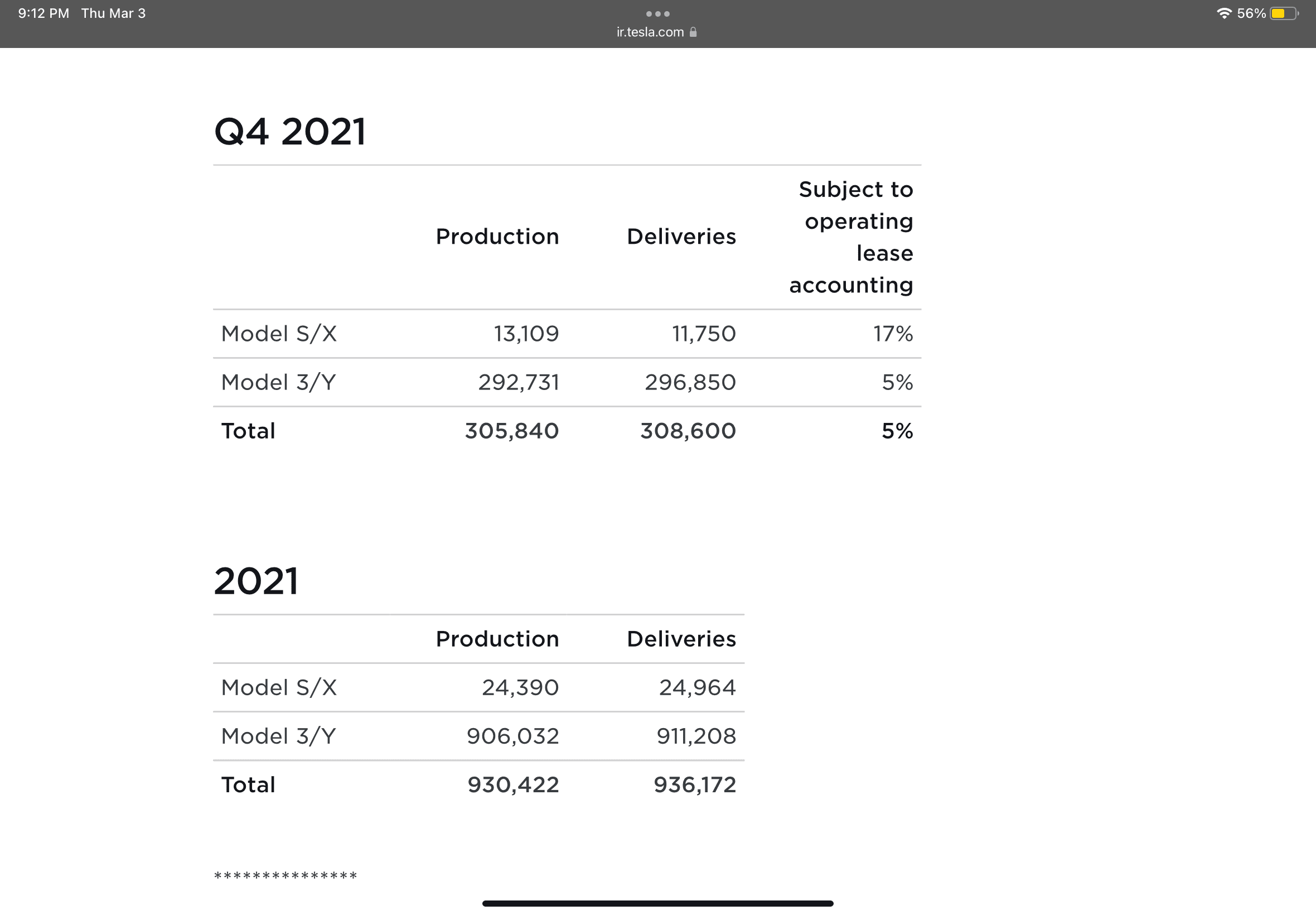Tap the battery indicator icon
Screen dimensions: 1316x915
coord(1284,13)
